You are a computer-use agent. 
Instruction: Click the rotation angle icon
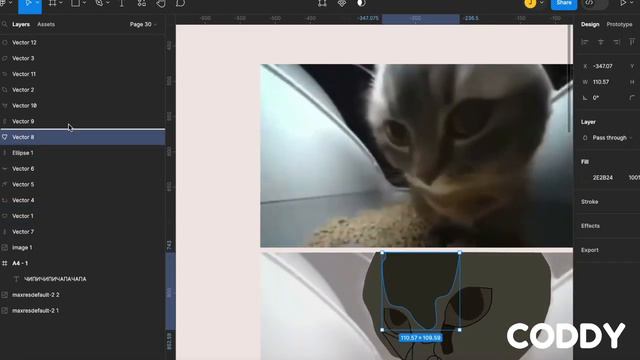[x=585, y=98]
